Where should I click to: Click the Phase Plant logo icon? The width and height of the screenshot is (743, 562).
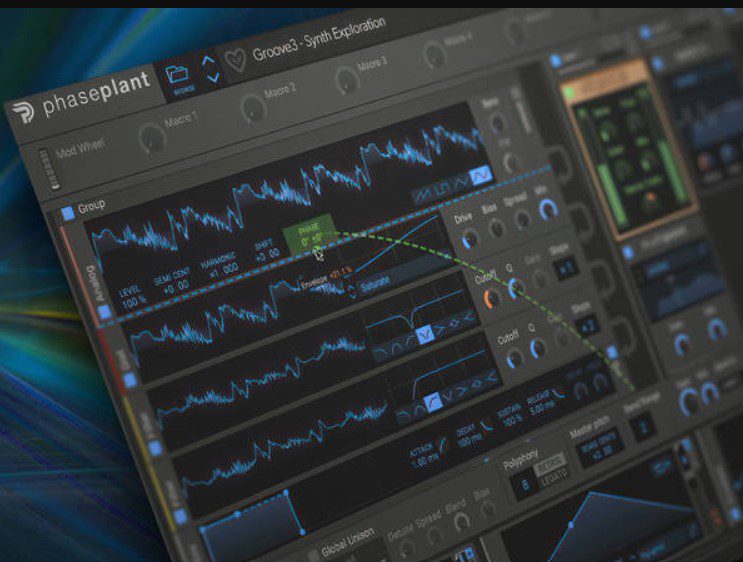coord(23,113)
